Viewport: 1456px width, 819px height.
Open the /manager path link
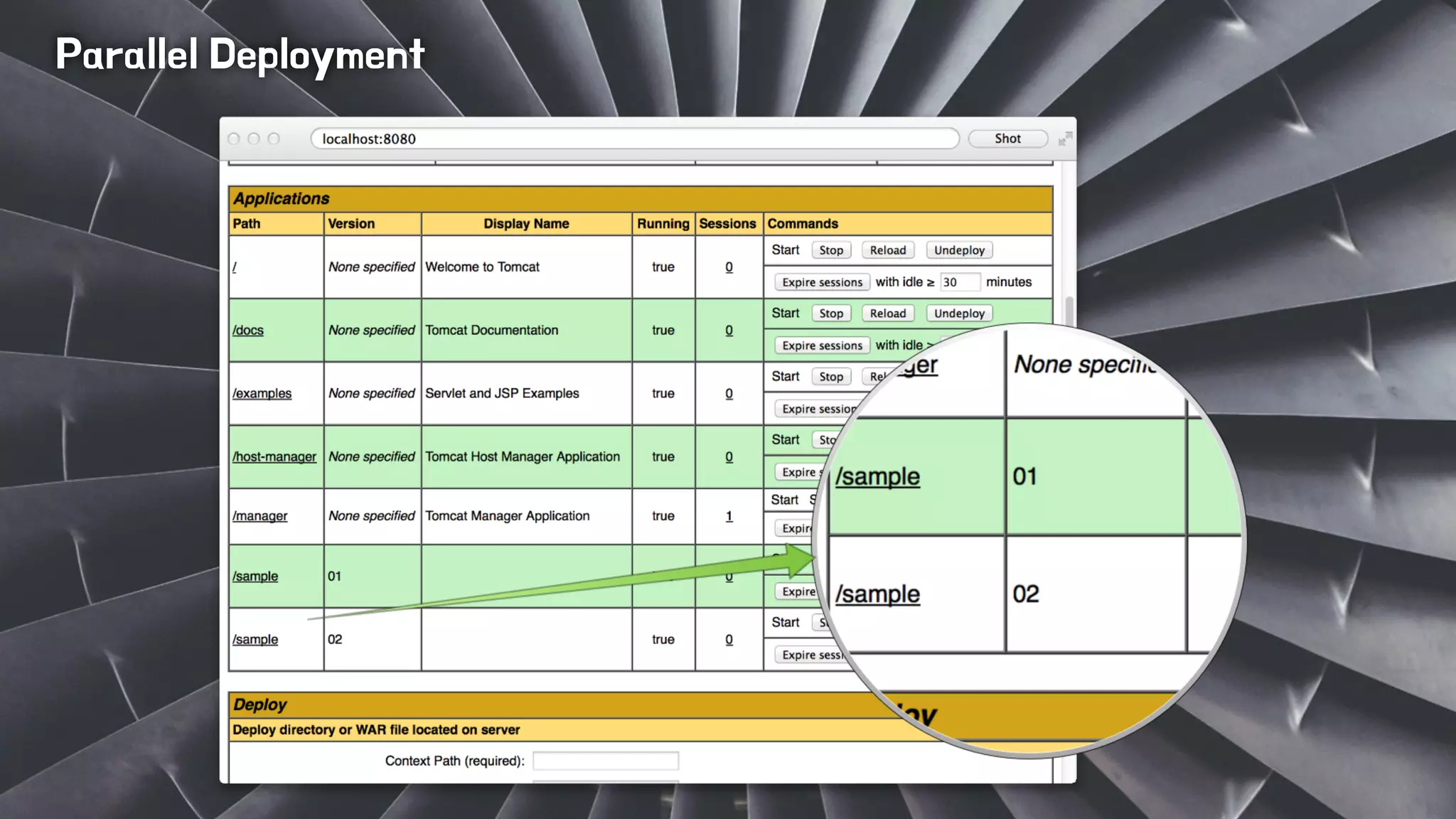(259, 515)
